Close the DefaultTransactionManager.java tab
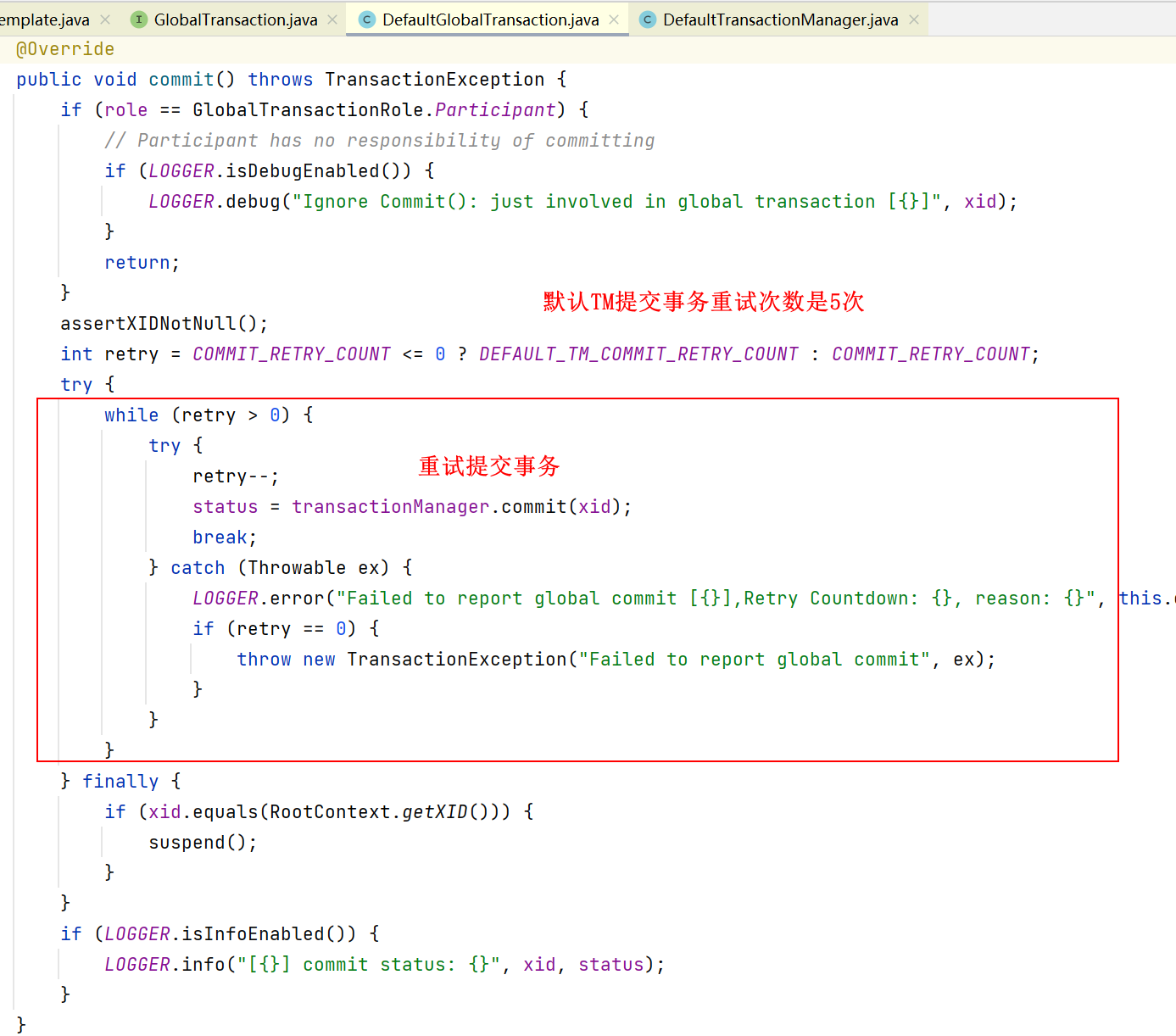The width and height of the screenshot is (1176, 1036). (x=914, y=19)
